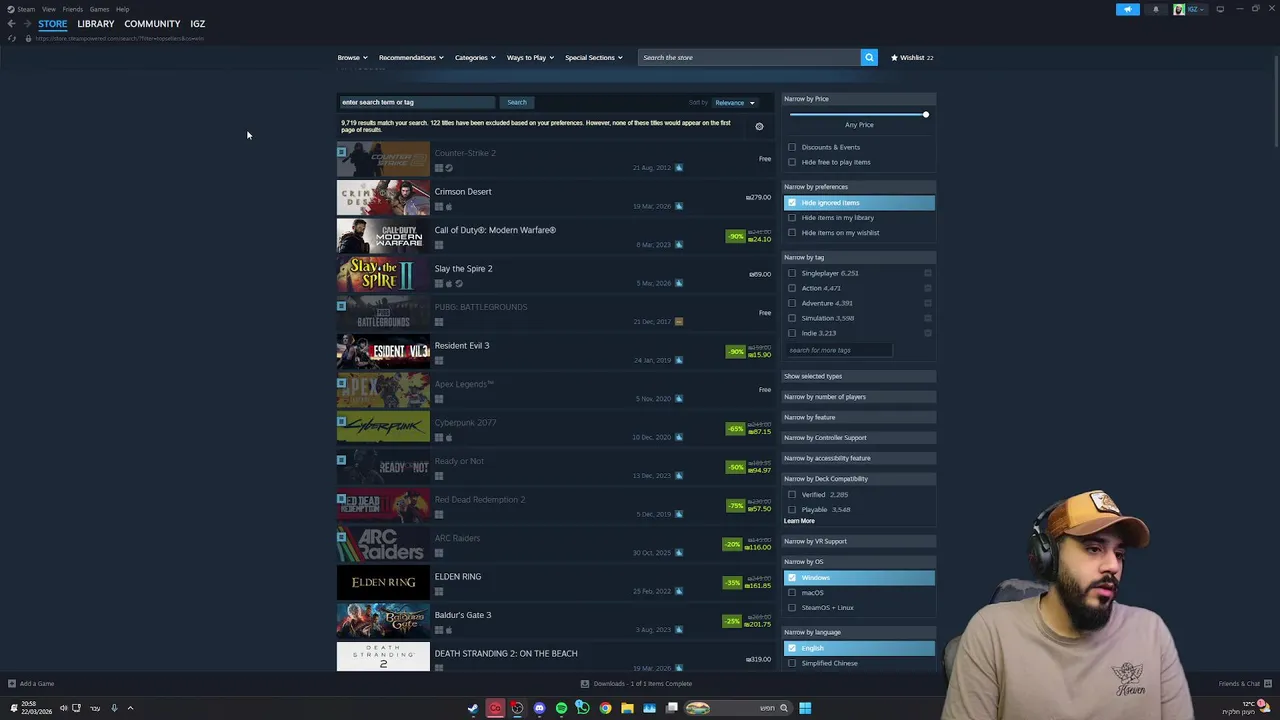Go to the COMMUNITY tab
The height and width of the screenshot is (720, 1280).
[152, 23]
